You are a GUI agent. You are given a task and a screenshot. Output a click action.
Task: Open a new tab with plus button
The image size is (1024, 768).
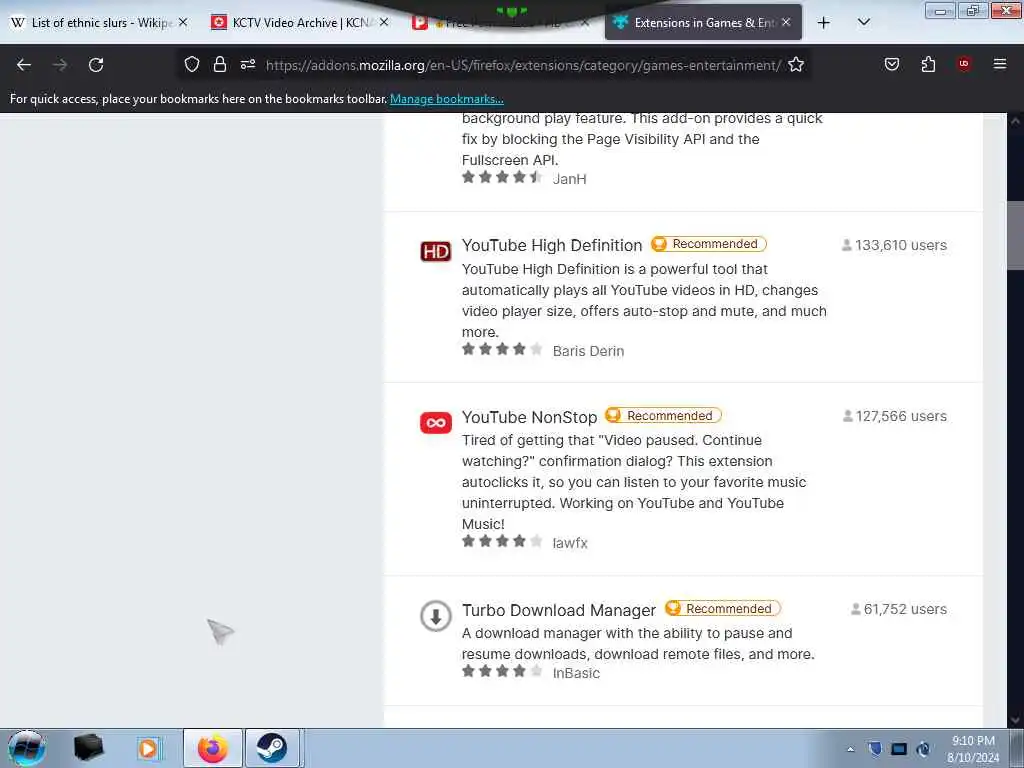point(824,23)
